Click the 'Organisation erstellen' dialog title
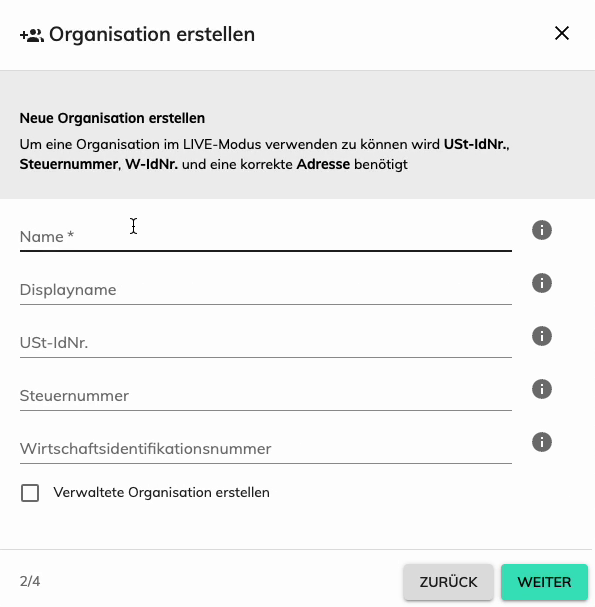 tap(152, 34)
